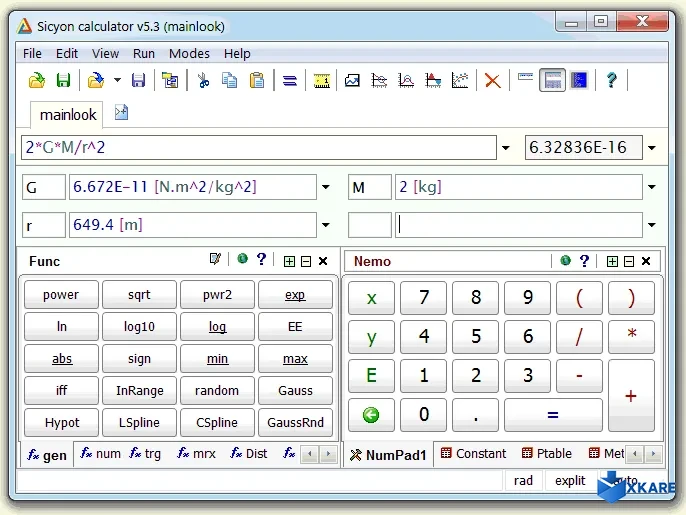Screen dimensions: 686x515
Task: Open the Run menu
Action: pyautogui.click(x=144, y=53)
